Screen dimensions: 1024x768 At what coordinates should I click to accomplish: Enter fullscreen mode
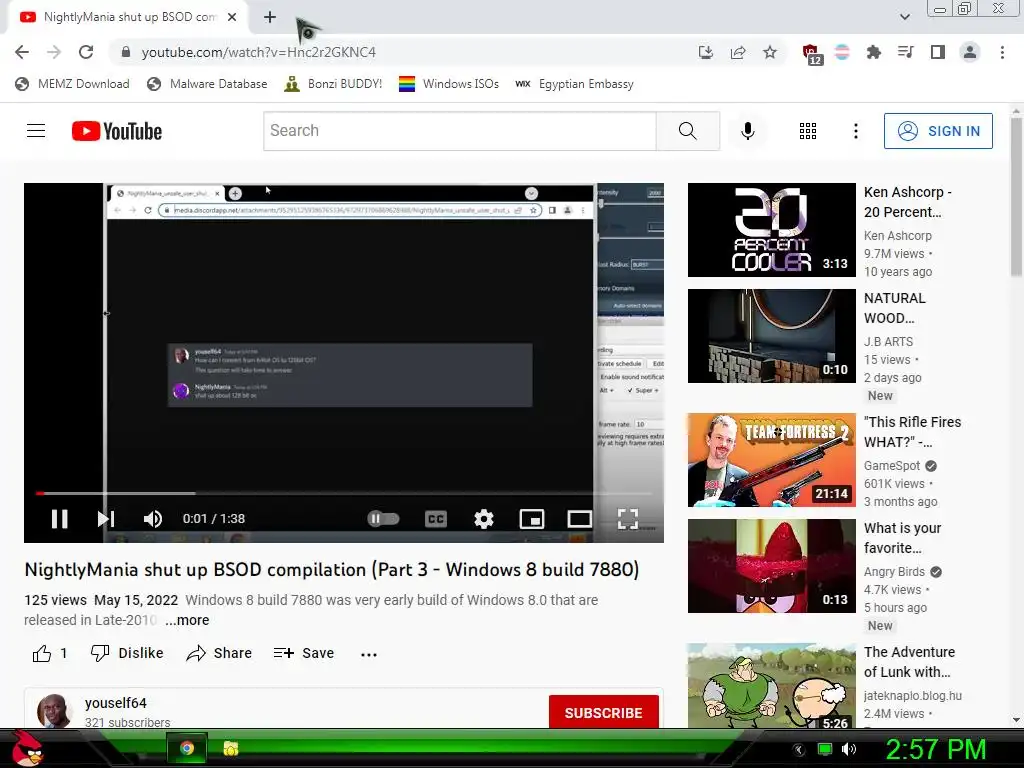coord(628,519)
